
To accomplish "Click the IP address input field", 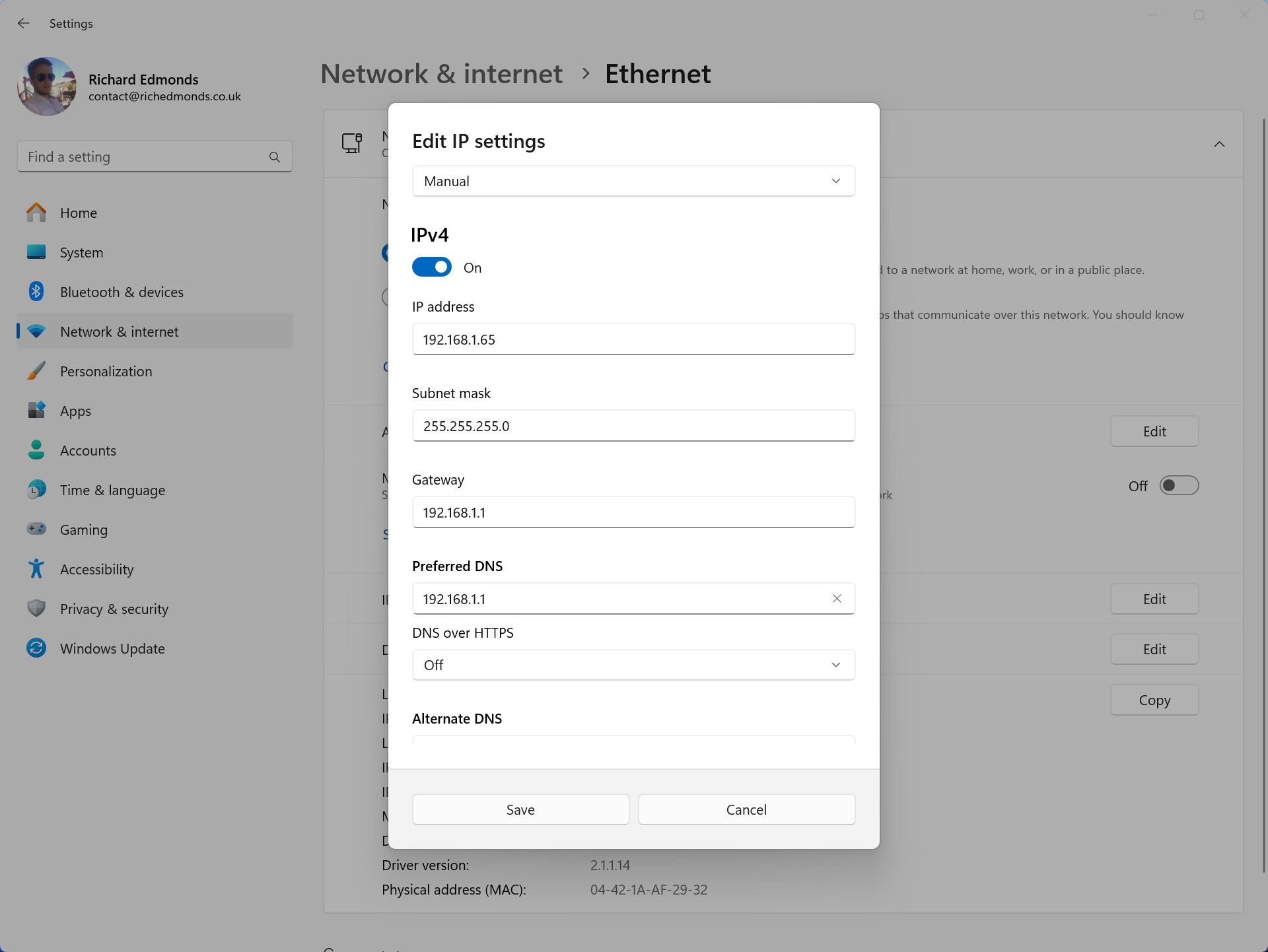I will [633, 339].
